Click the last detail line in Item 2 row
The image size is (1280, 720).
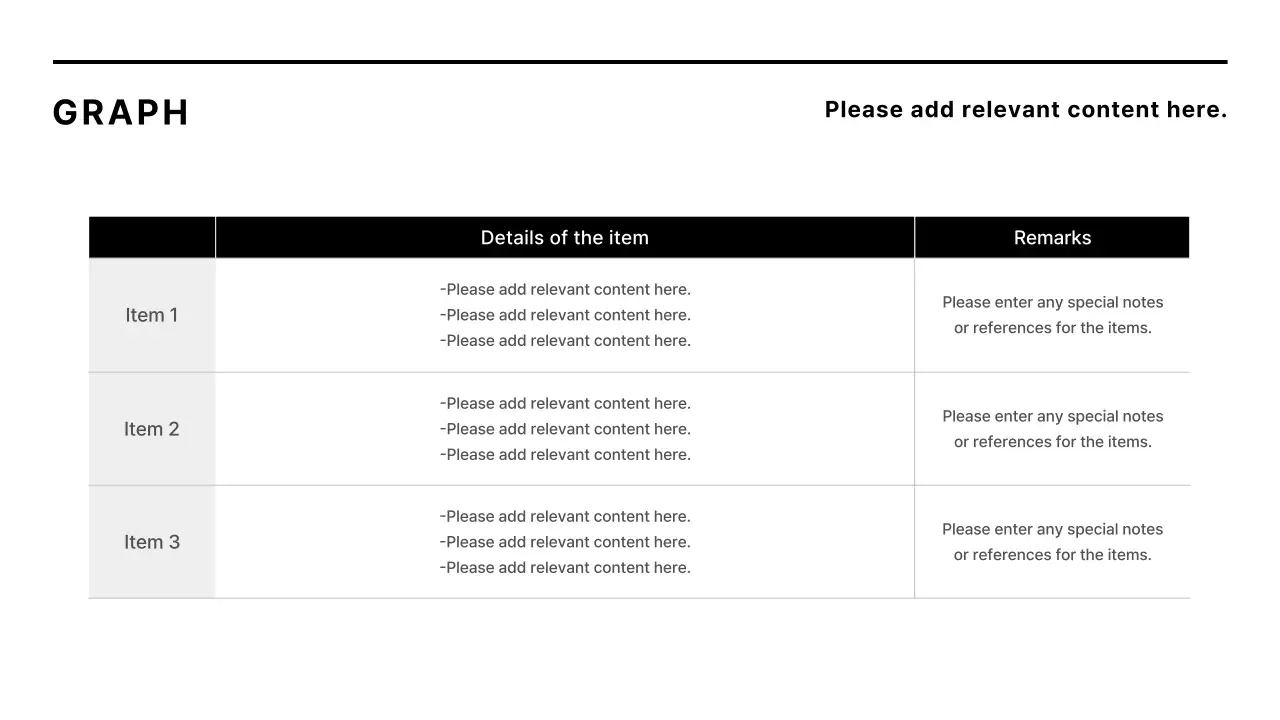coord(565,455)
